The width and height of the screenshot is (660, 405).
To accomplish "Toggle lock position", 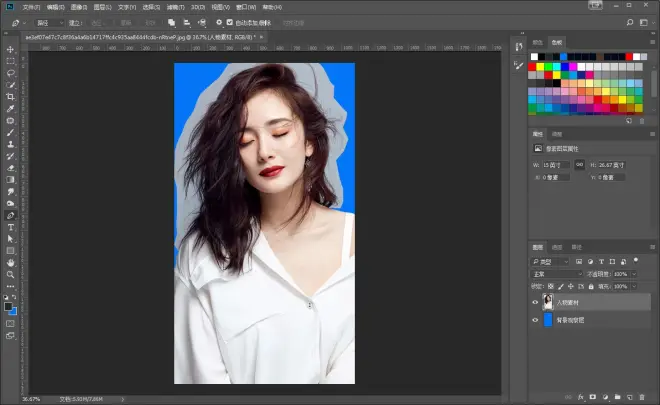I will 571,286.
